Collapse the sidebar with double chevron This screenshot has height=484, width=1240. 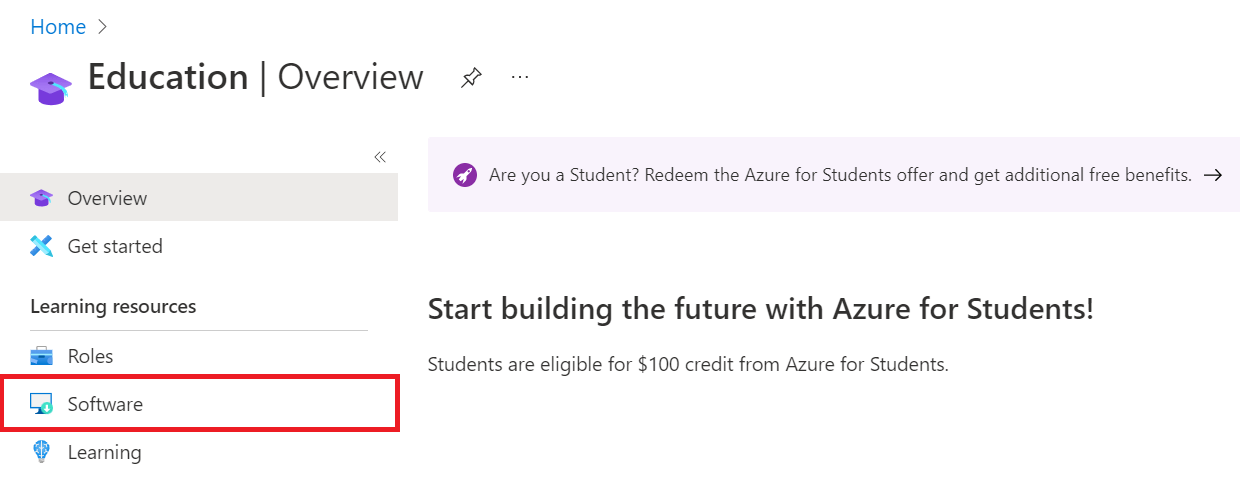380,157
